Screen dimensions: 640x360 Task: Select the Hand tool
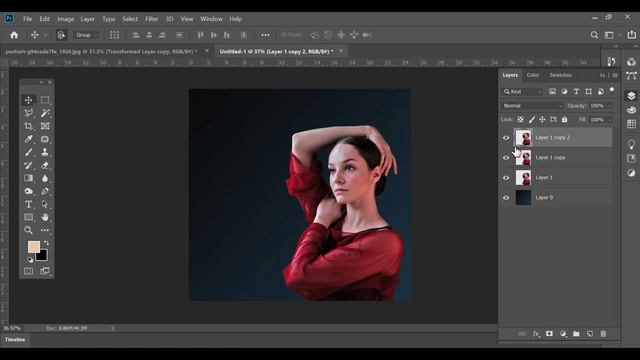click(45, 217)
